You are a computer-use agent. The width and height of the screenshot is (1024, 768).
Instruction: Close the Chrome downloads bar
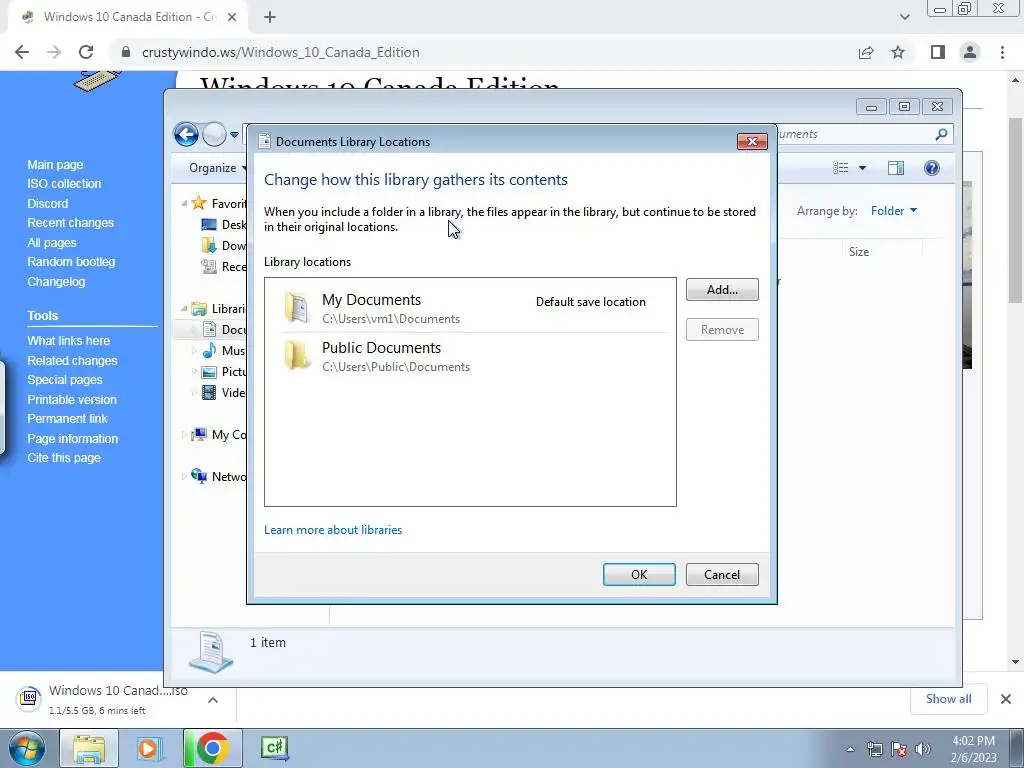pyautogui.click(x=1006, y=699)
